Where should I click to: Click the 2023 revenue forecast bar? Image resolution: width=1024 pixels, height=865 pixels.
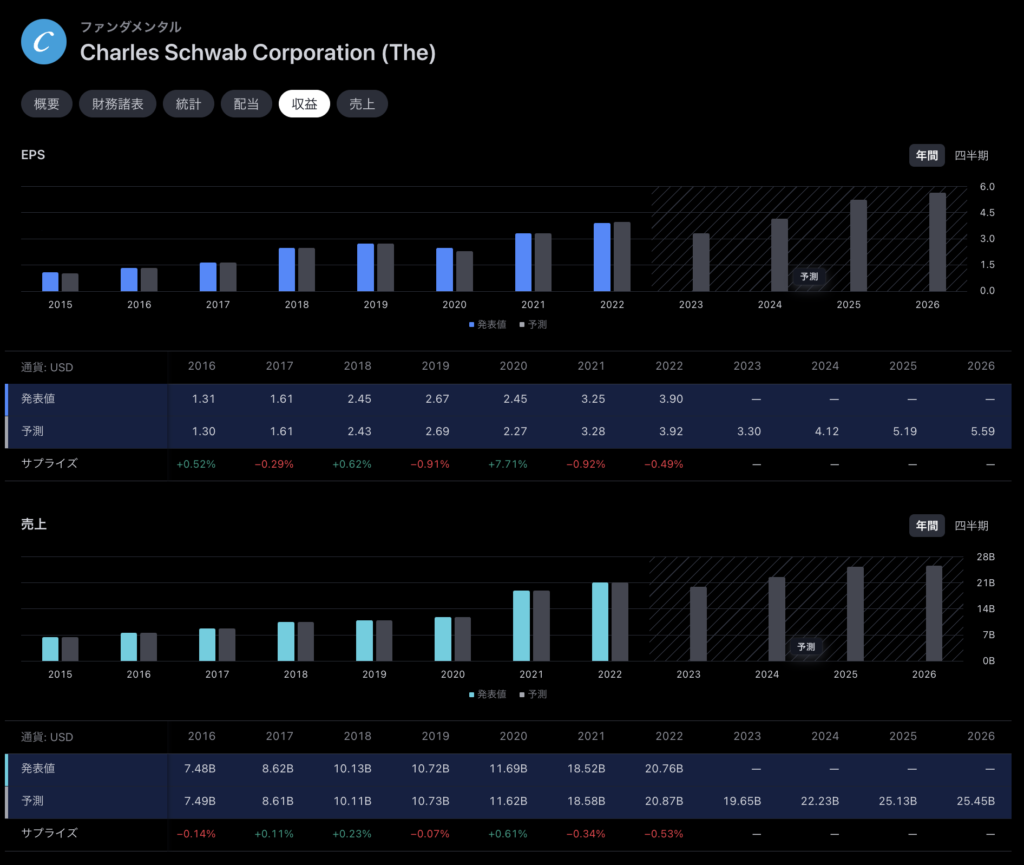pyautogui.click(x=698, y=624)
